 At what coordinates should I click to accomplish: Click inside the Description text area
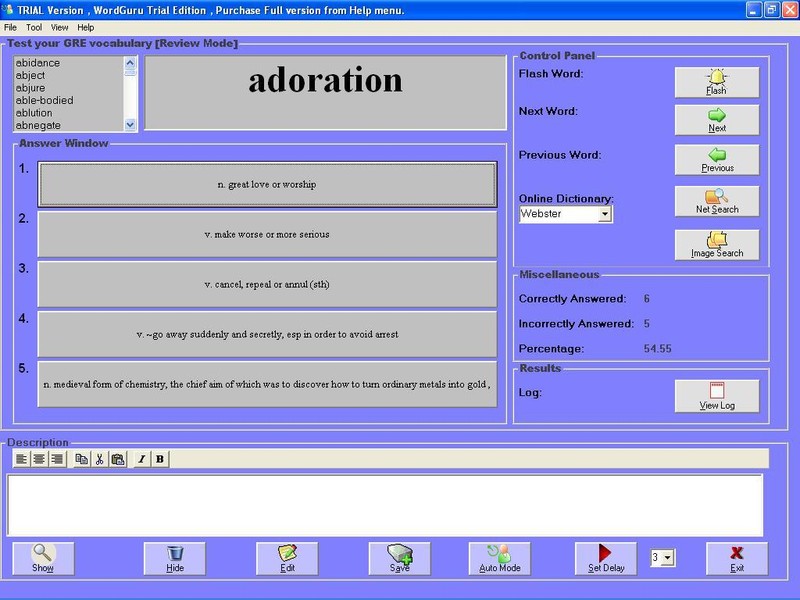tap(385, 505)
